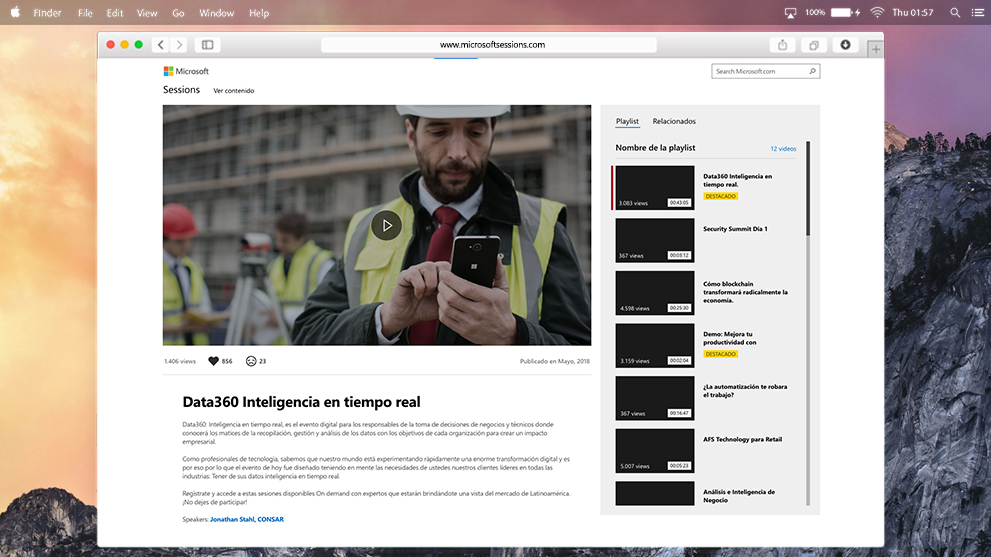Screen dimensions: 991x557
Task: Click the Microsoft logo
Action: (186, 71)
